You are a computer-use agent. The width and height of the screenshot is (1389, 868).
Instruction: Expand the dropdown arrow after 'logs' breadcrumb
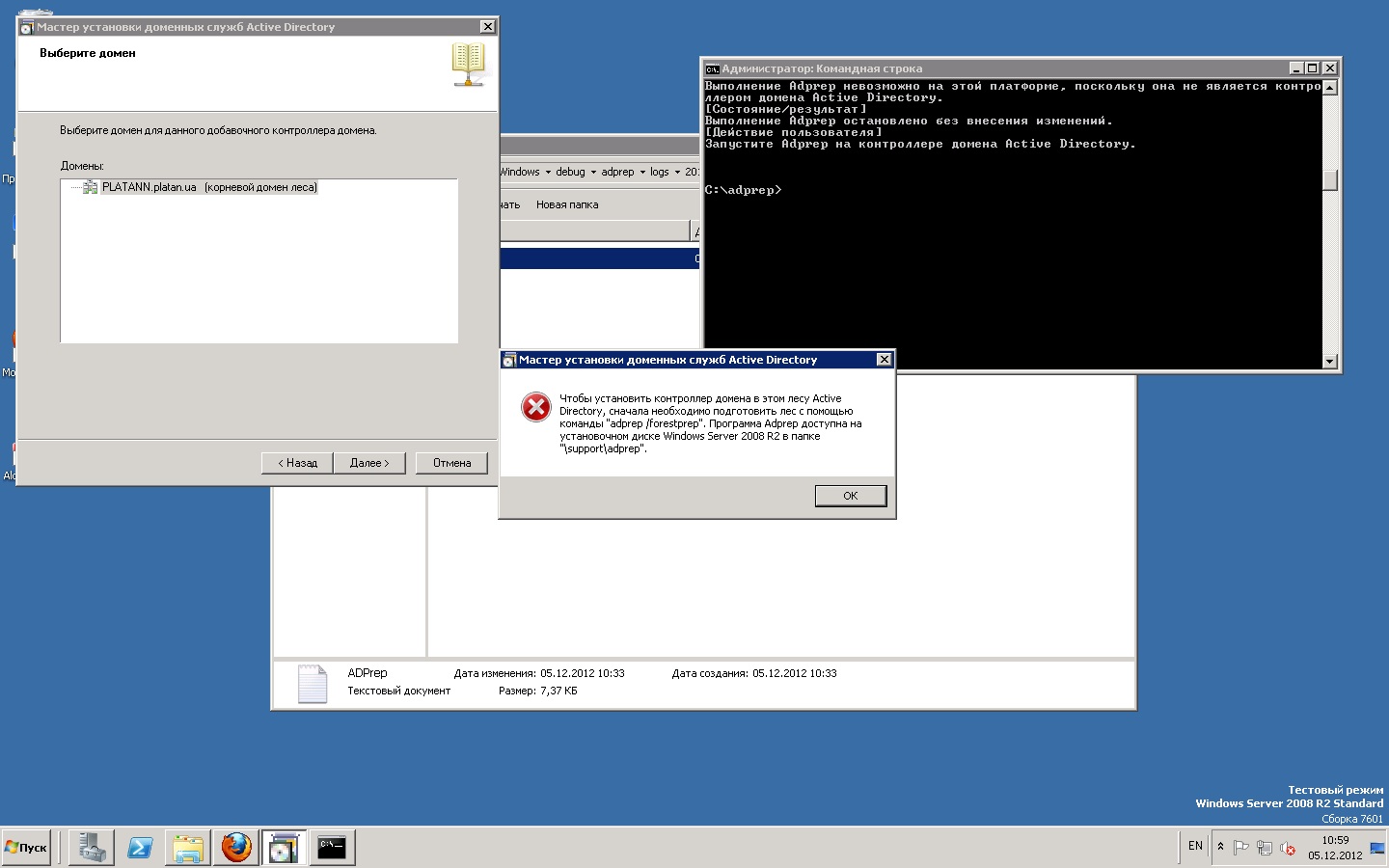pyautogui.click(x=677, y=173)
